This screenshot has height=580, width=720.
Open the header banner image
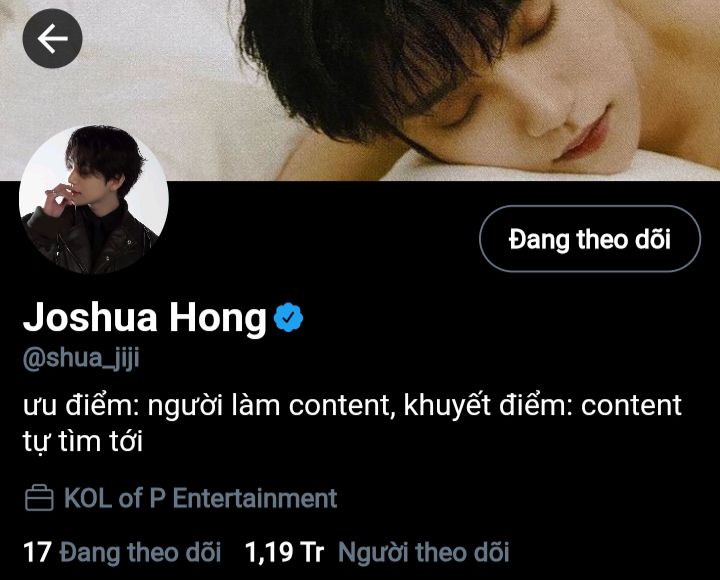point(360,90)
